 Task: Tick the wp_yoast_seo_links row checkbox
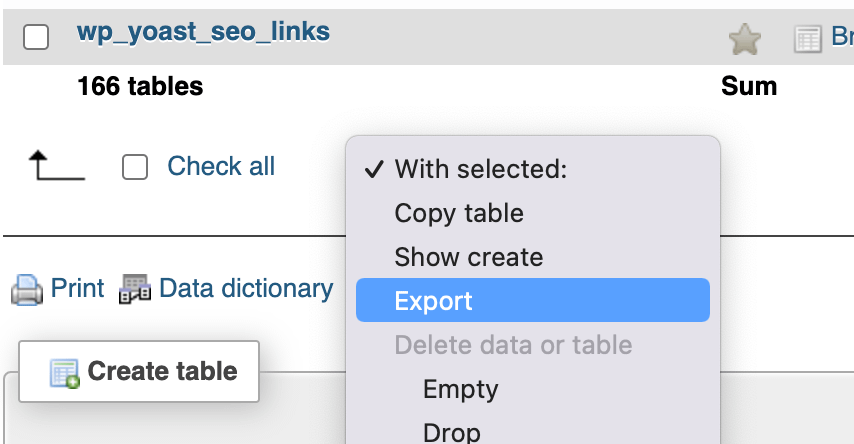pos(36,37)
